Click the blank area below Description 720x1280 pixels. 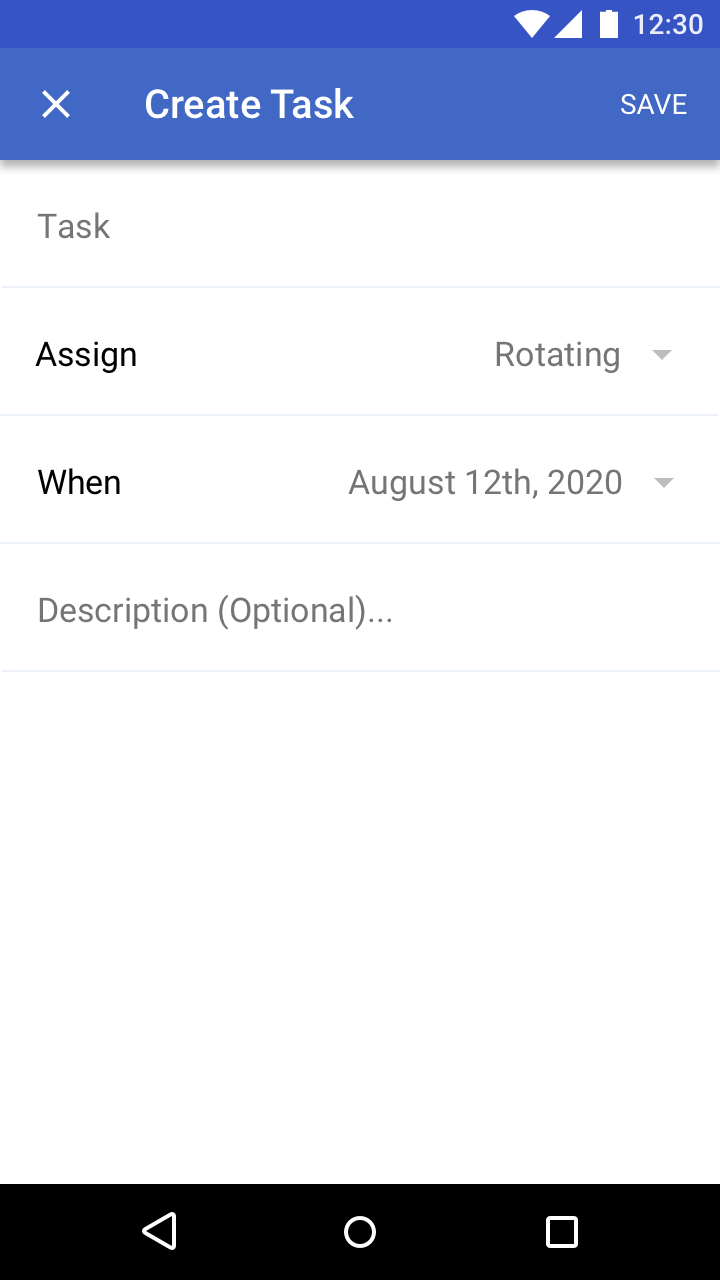(360, 926)
